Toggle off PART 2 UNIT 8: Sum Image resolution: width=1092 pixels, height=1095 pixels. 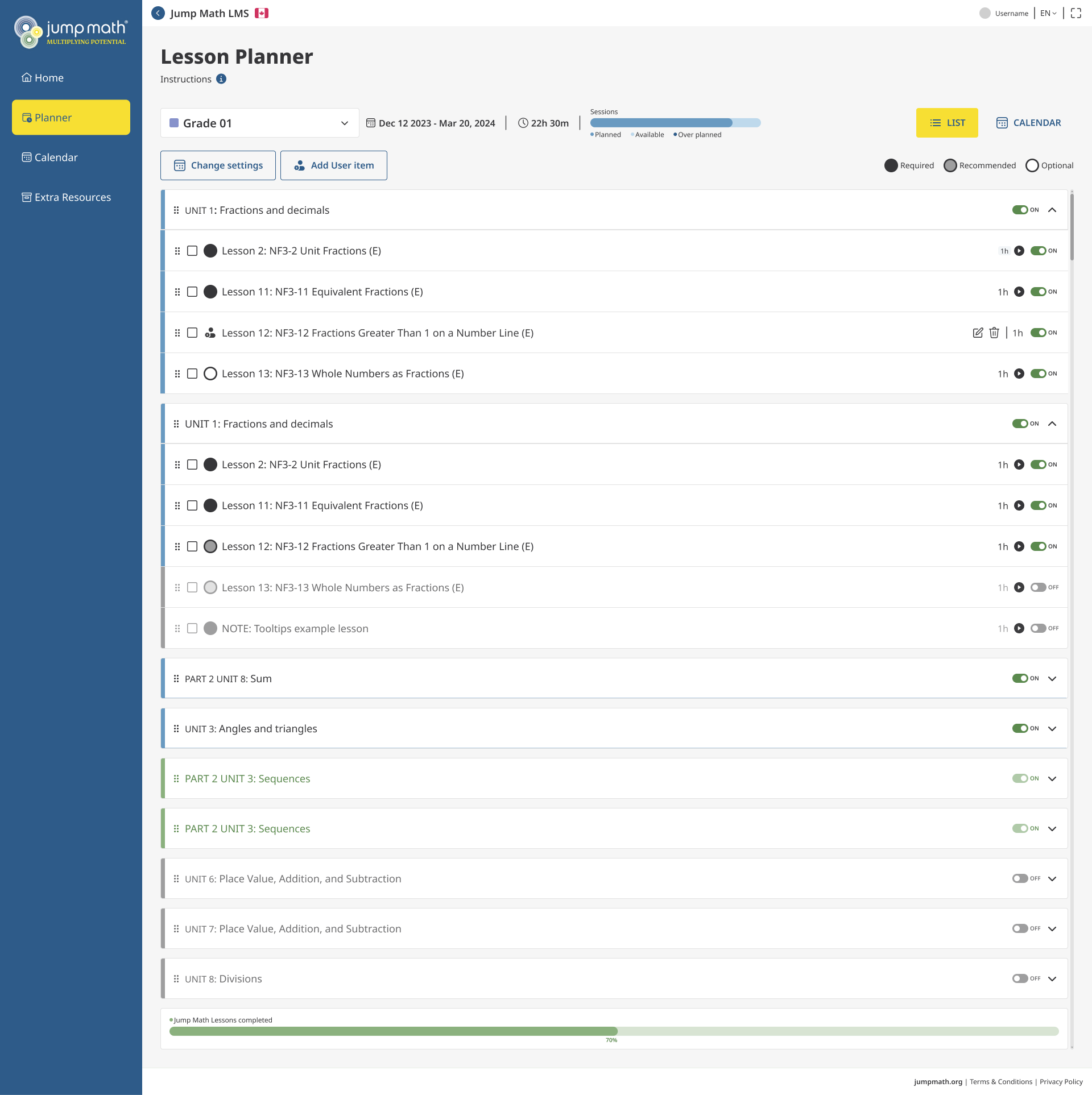click(1020, 678)
